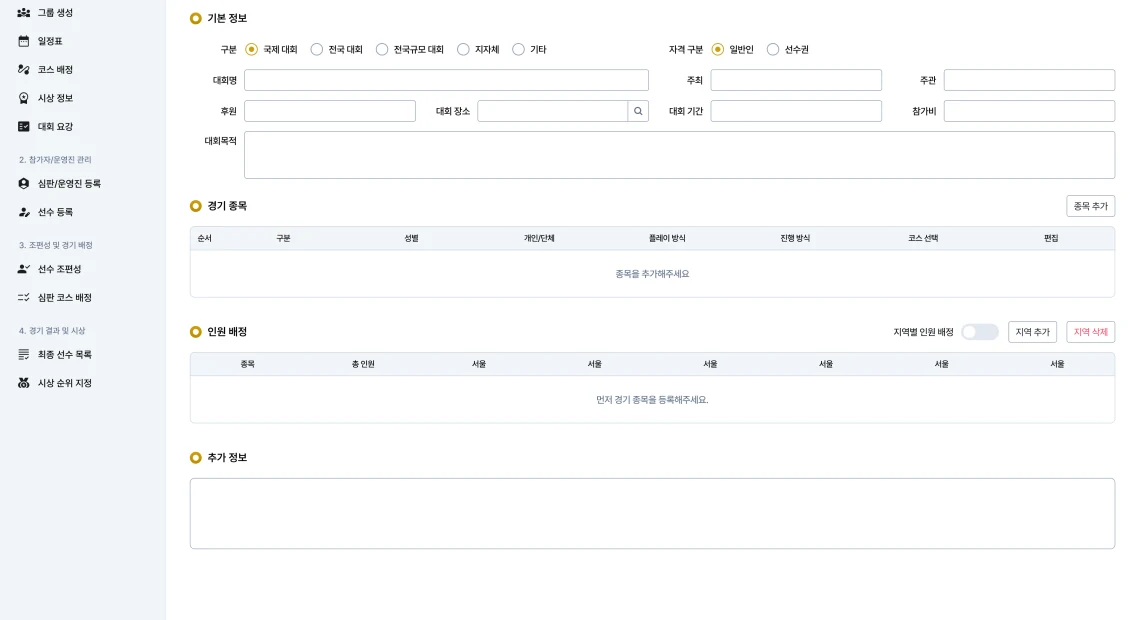Image resolution: width=1139 pixels, height=620 pixels.
Task: Open the 대회 요강 sidebar icon
Action: coord(24,126)
